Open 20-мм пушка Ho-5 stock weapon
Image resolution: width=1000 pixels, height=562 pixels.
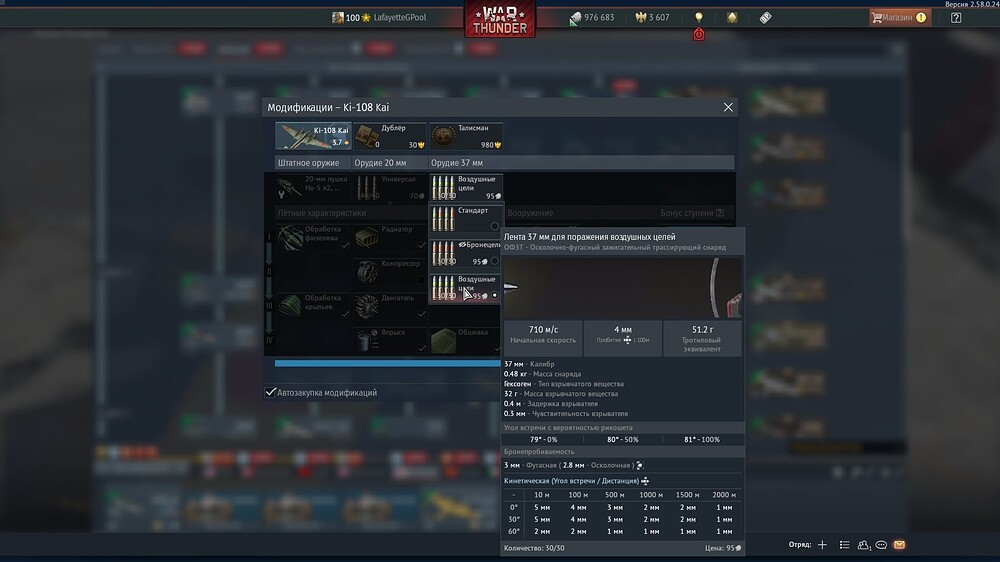tap(313, 188)
